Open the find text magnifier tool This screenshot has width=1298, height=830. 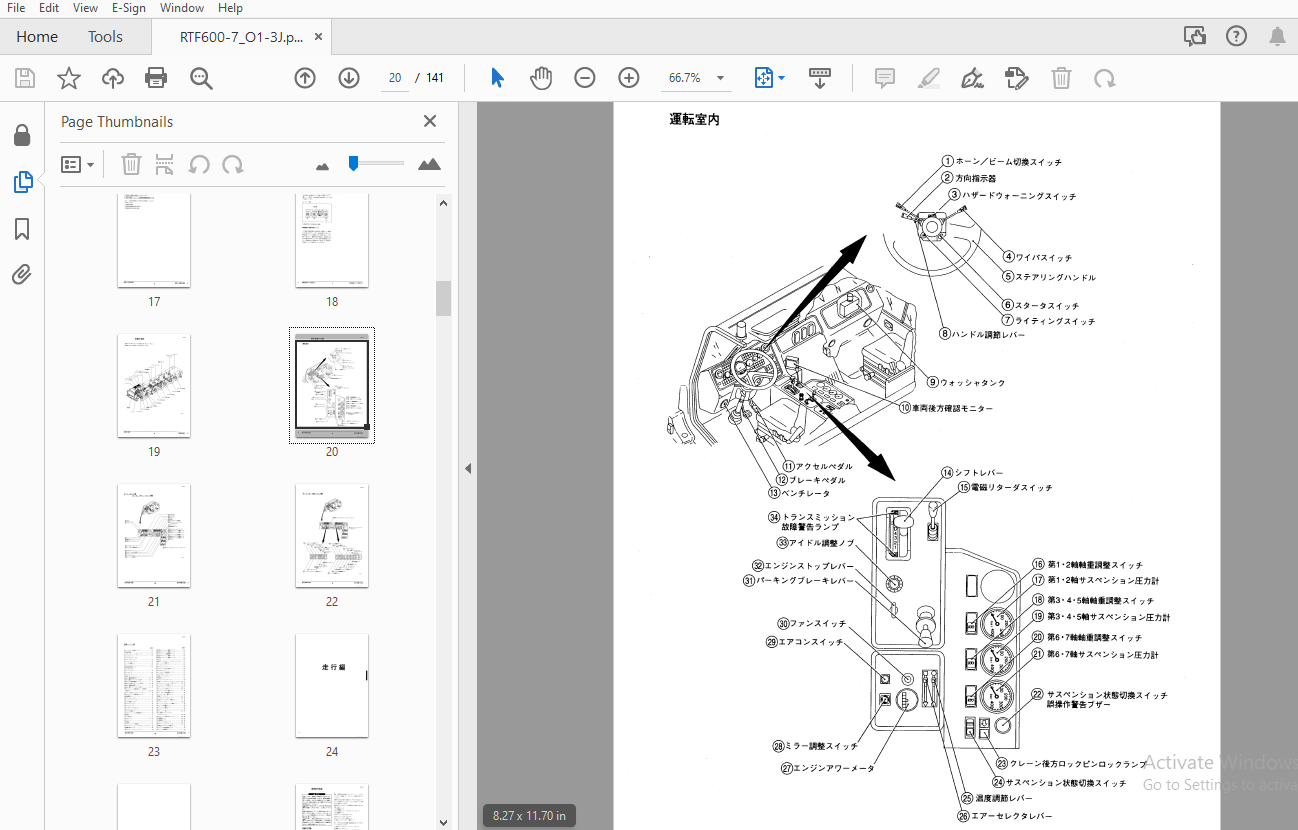[202, 78]
